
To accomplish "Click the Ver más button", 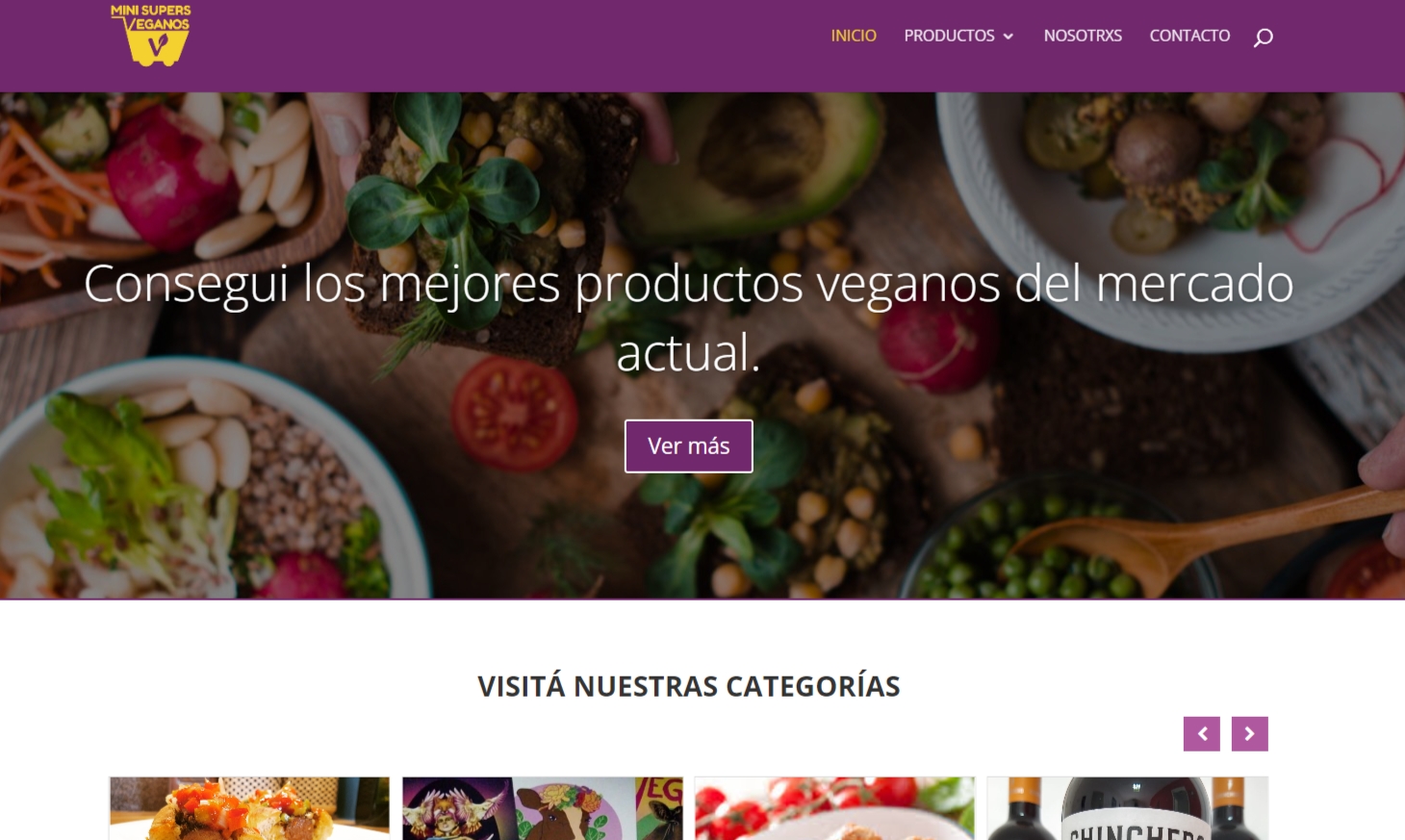I will click(x=689, y=446).
